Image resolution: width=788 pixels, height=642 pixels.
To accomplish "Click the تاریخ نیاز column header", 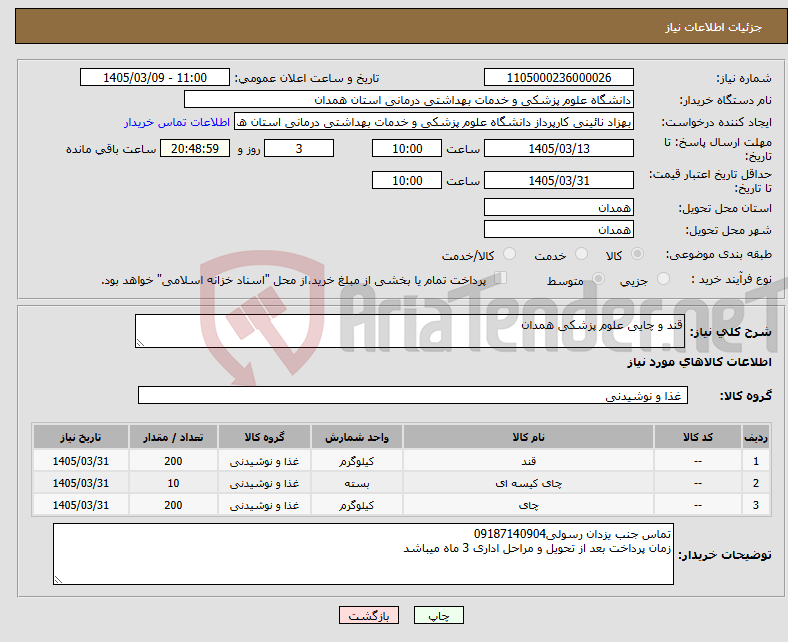I will (81, 437).
